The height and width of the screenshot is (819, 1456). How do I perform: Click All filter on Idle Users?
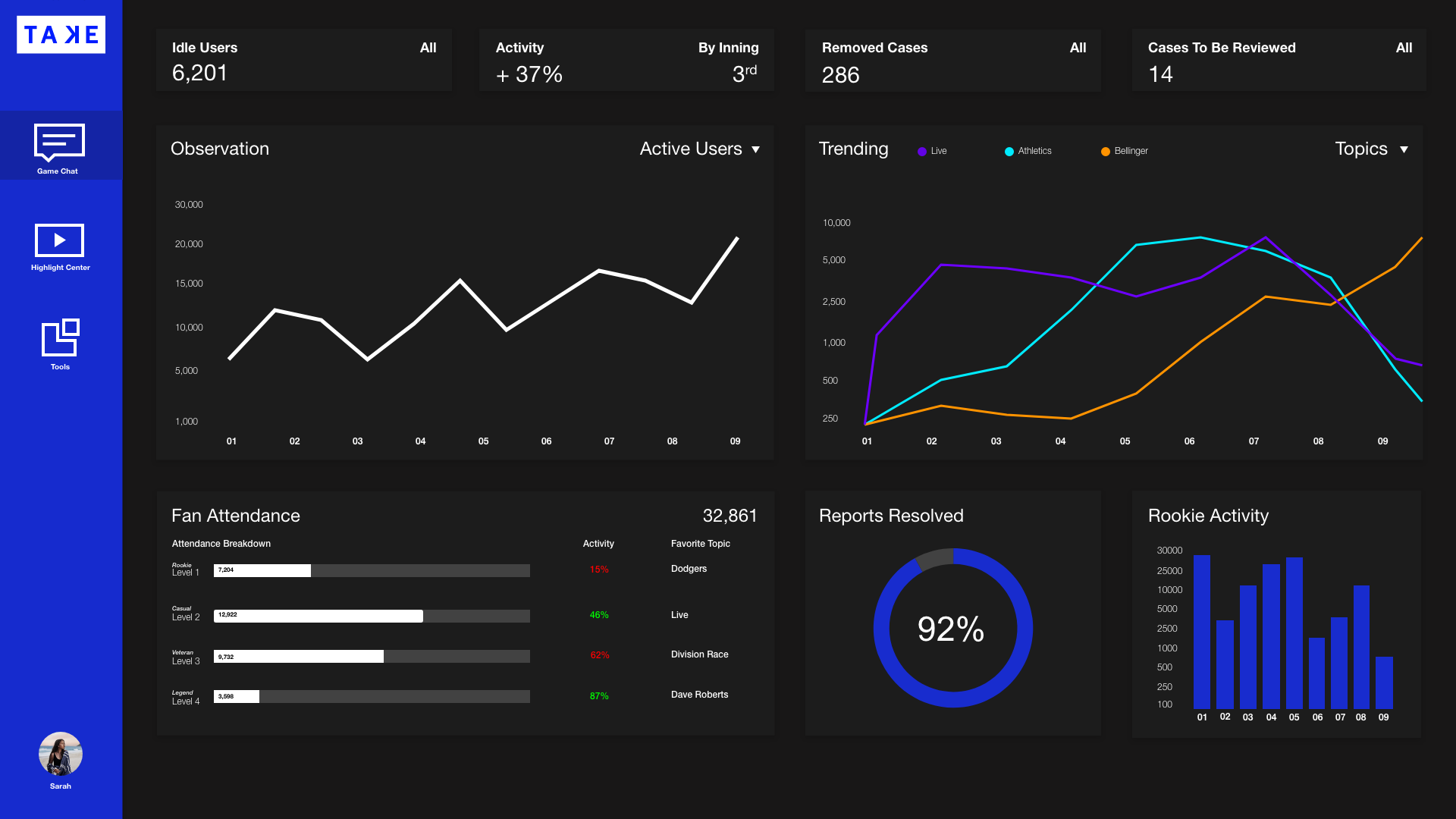pyautogui.click(x=428, y=48)
